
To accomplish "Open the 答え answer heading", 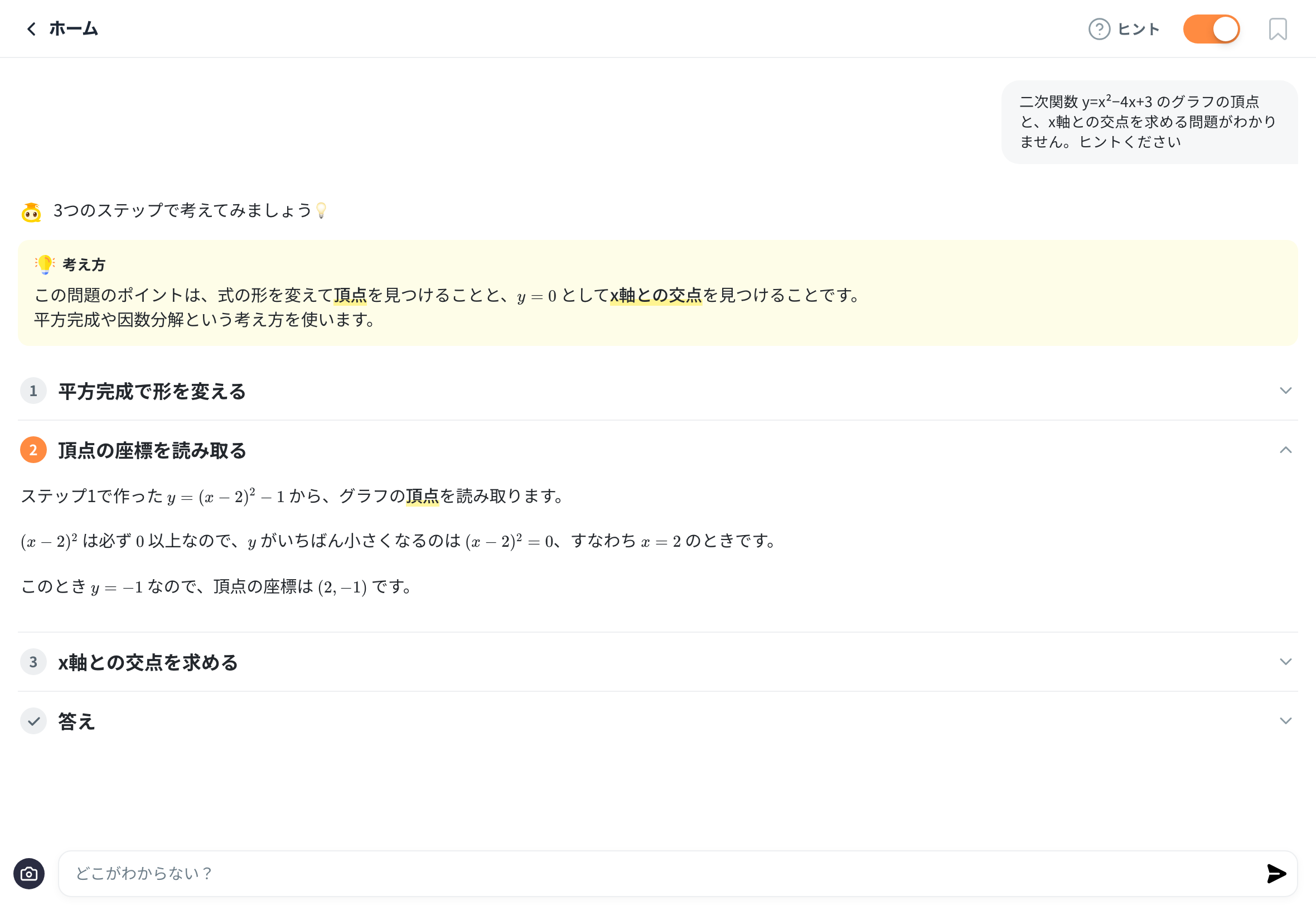I will point(76,722).
